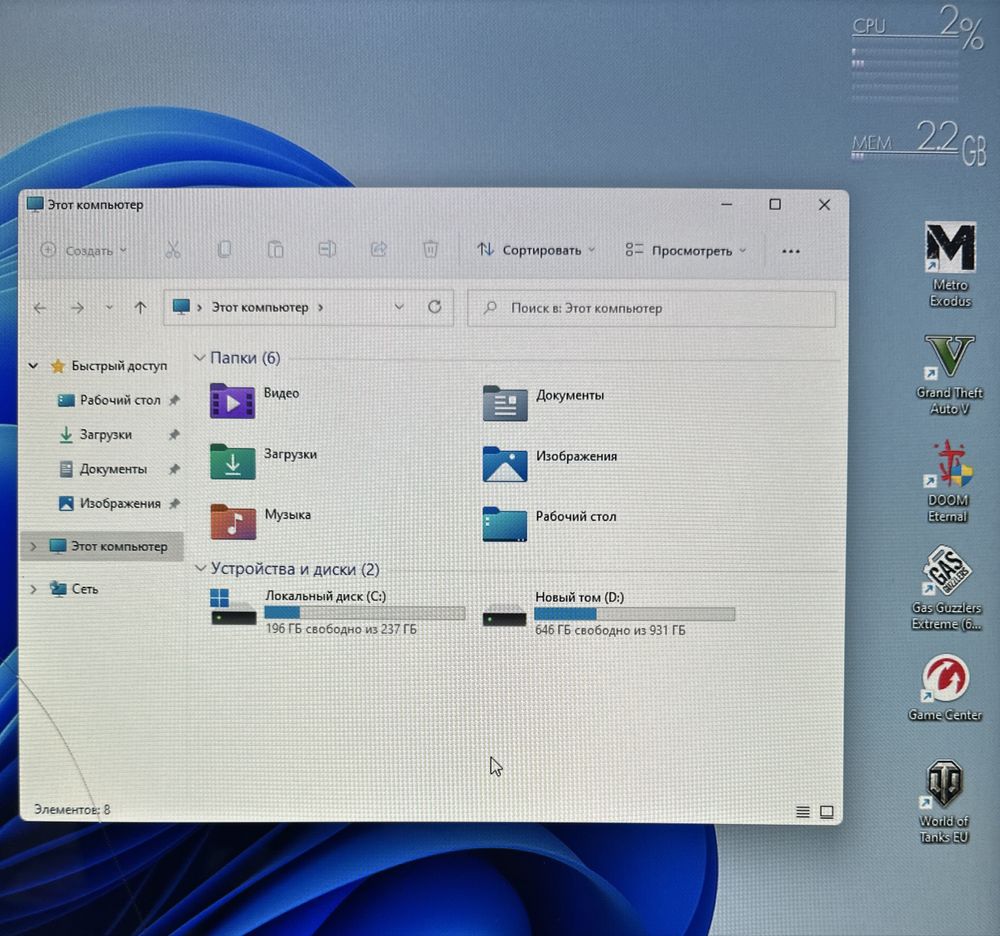Click the MEM usage desktop gadget
Viewport: 1000px width, 936px height.
919,142
